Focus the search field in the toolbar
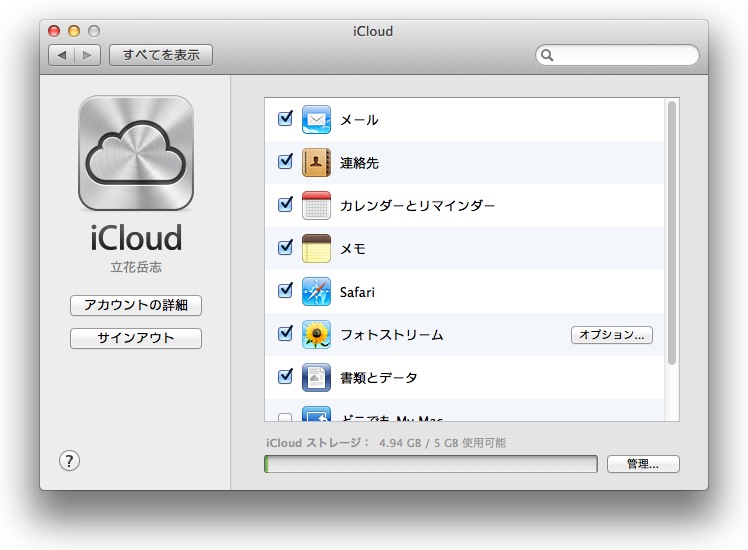Viewport: 748px width, 550px height. coord(622,55)
